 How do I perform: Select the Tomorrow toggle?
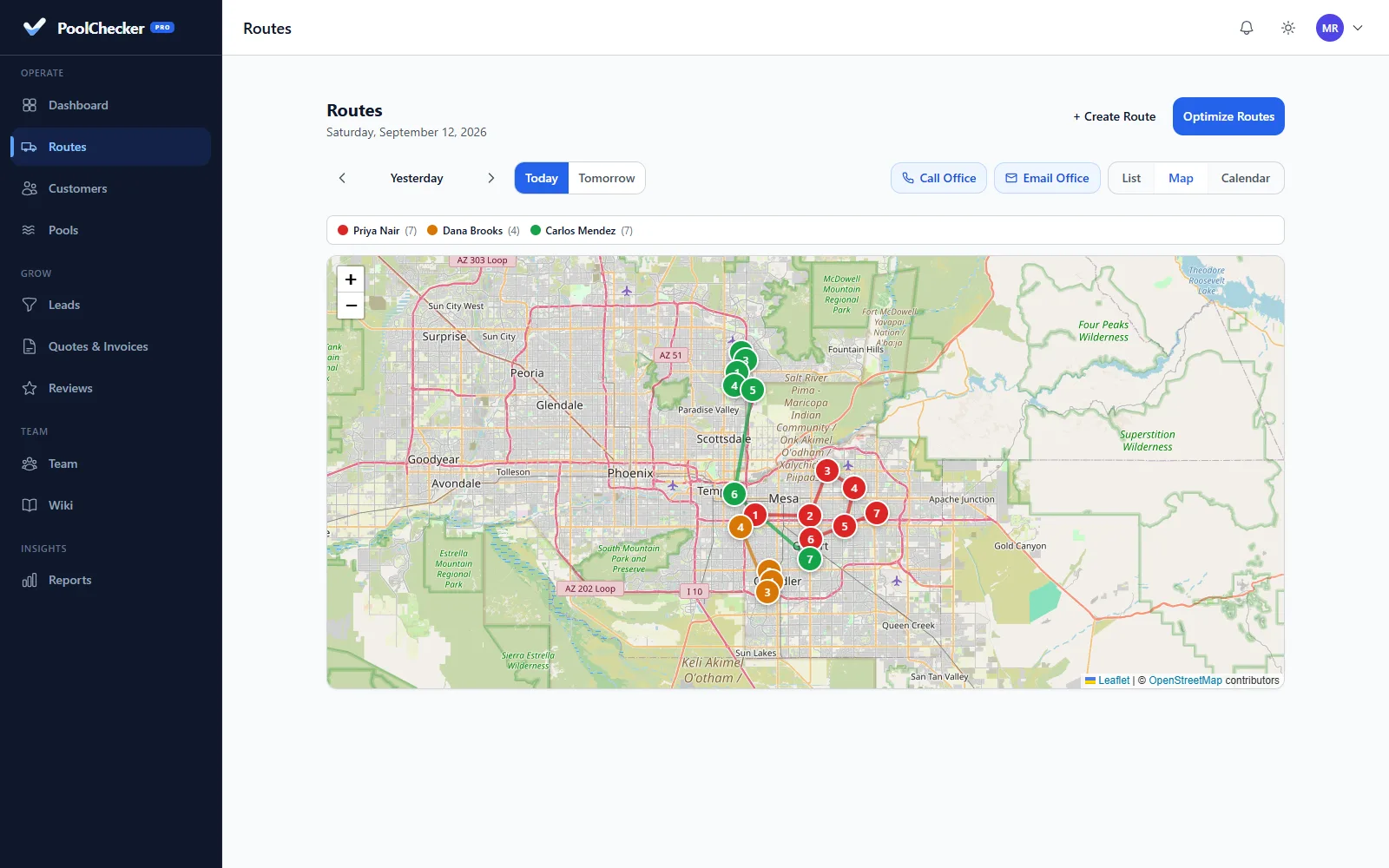click(607, 178)
